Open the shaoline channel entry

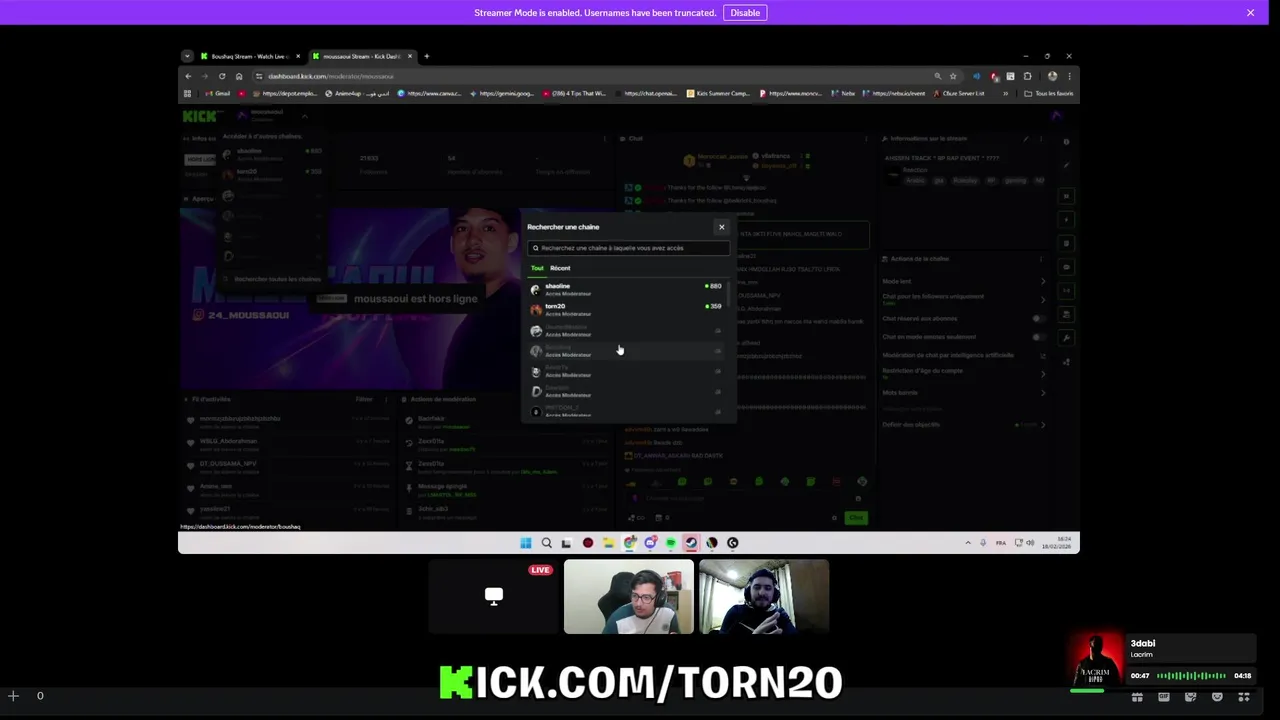click(x=626, y=290)
